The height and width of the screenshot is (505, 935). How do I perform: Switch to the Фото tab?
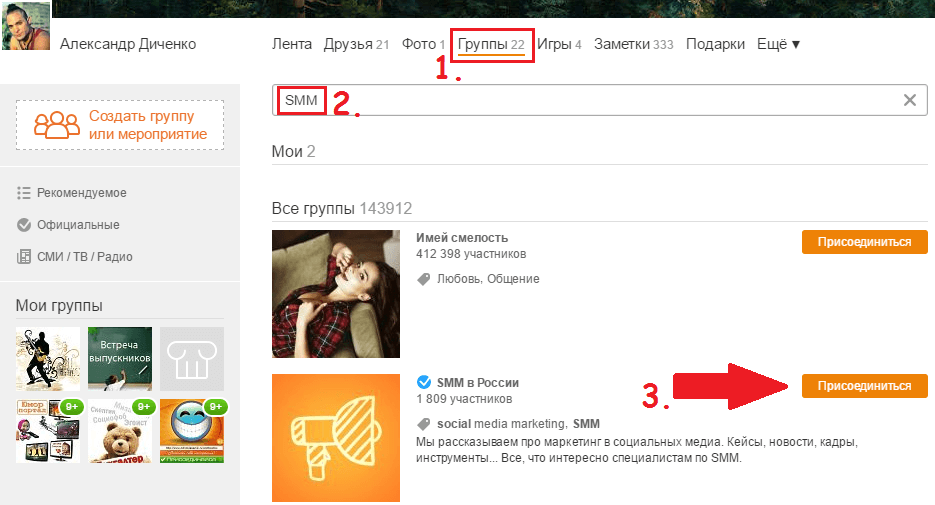[x=423, y=44]
